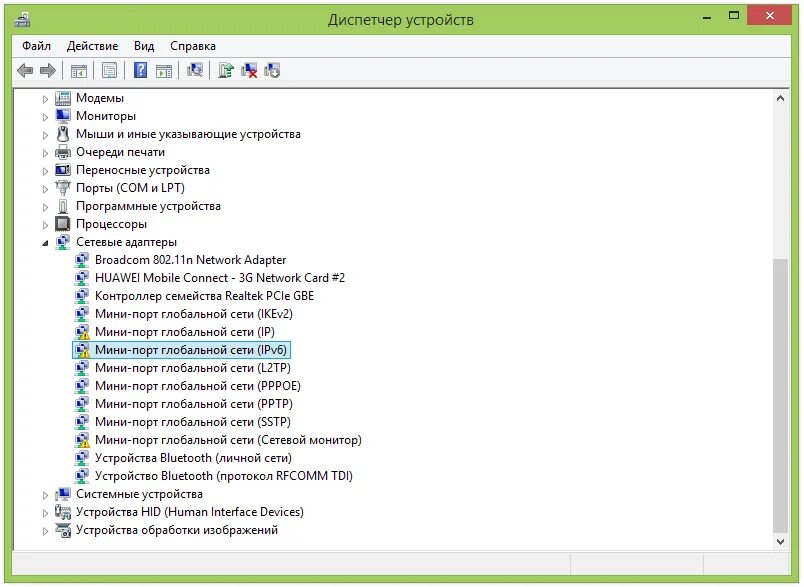804x587 pixels.
Task: Expand the Устройства HID node
Action: click(45, 513)
